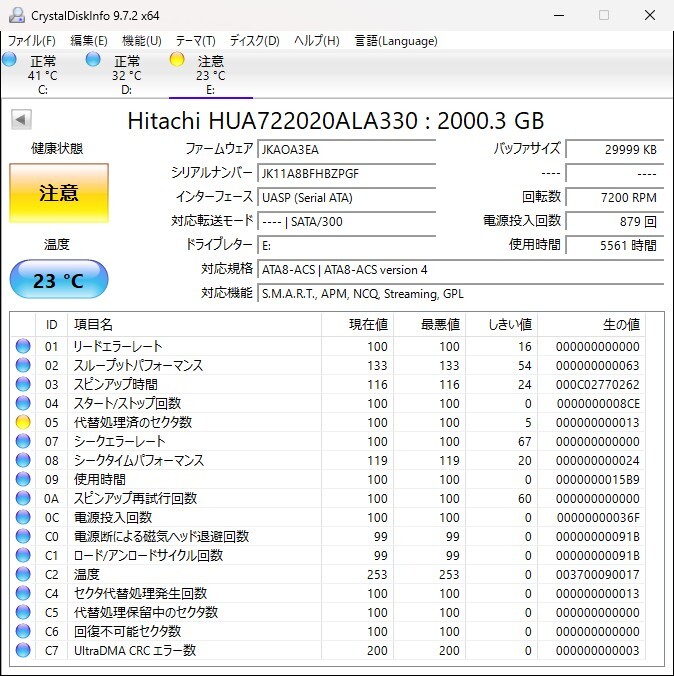Screen dimensions: 674x676
Task: Click the CrystalDiskInfo app icon in title bar
Action: (17, 16)
